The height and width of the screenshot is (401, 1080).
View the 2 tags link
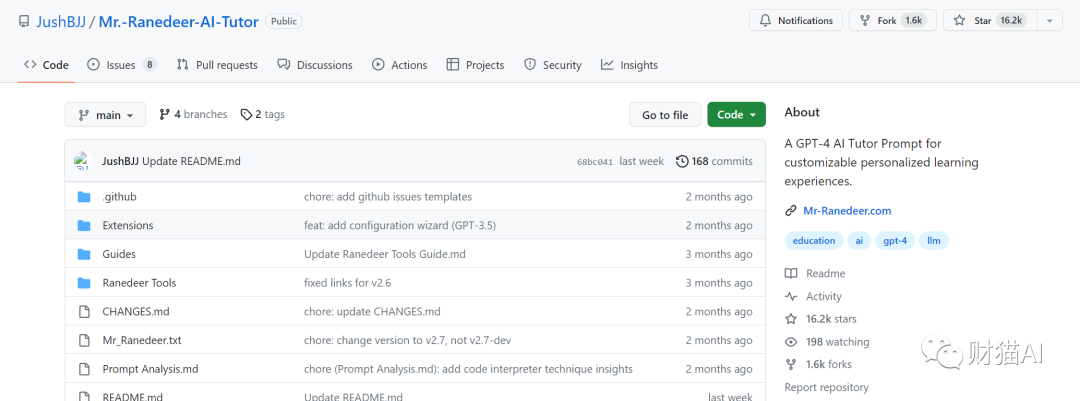pos(262,114)
